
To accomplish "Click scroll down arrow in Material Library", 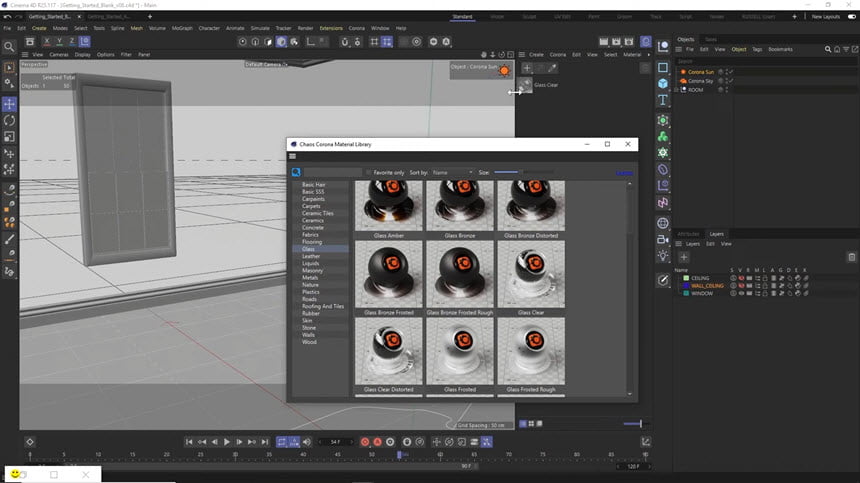I will pos(629,394).
